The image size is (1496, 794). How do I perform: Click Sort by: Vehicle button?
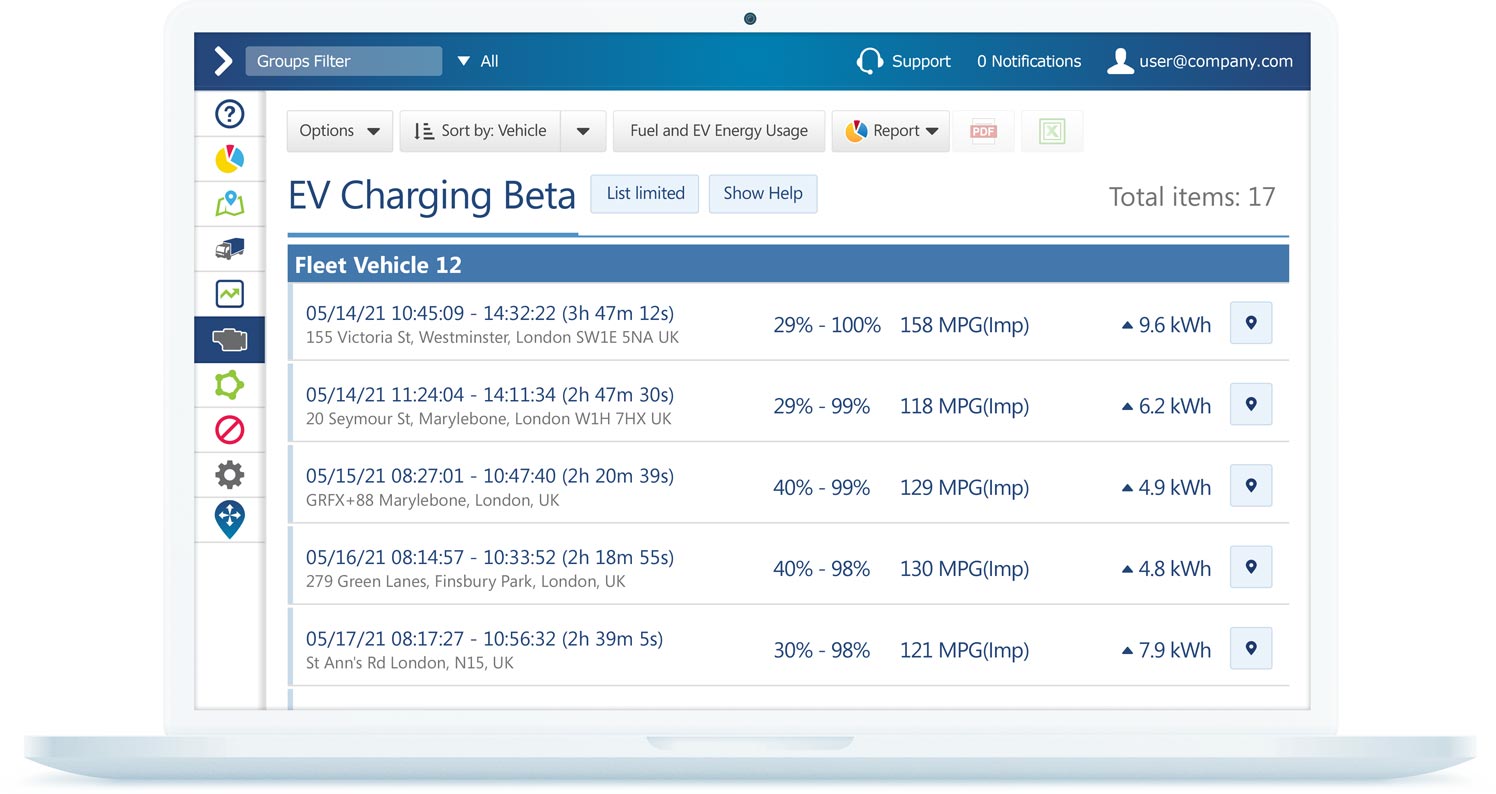480,131
